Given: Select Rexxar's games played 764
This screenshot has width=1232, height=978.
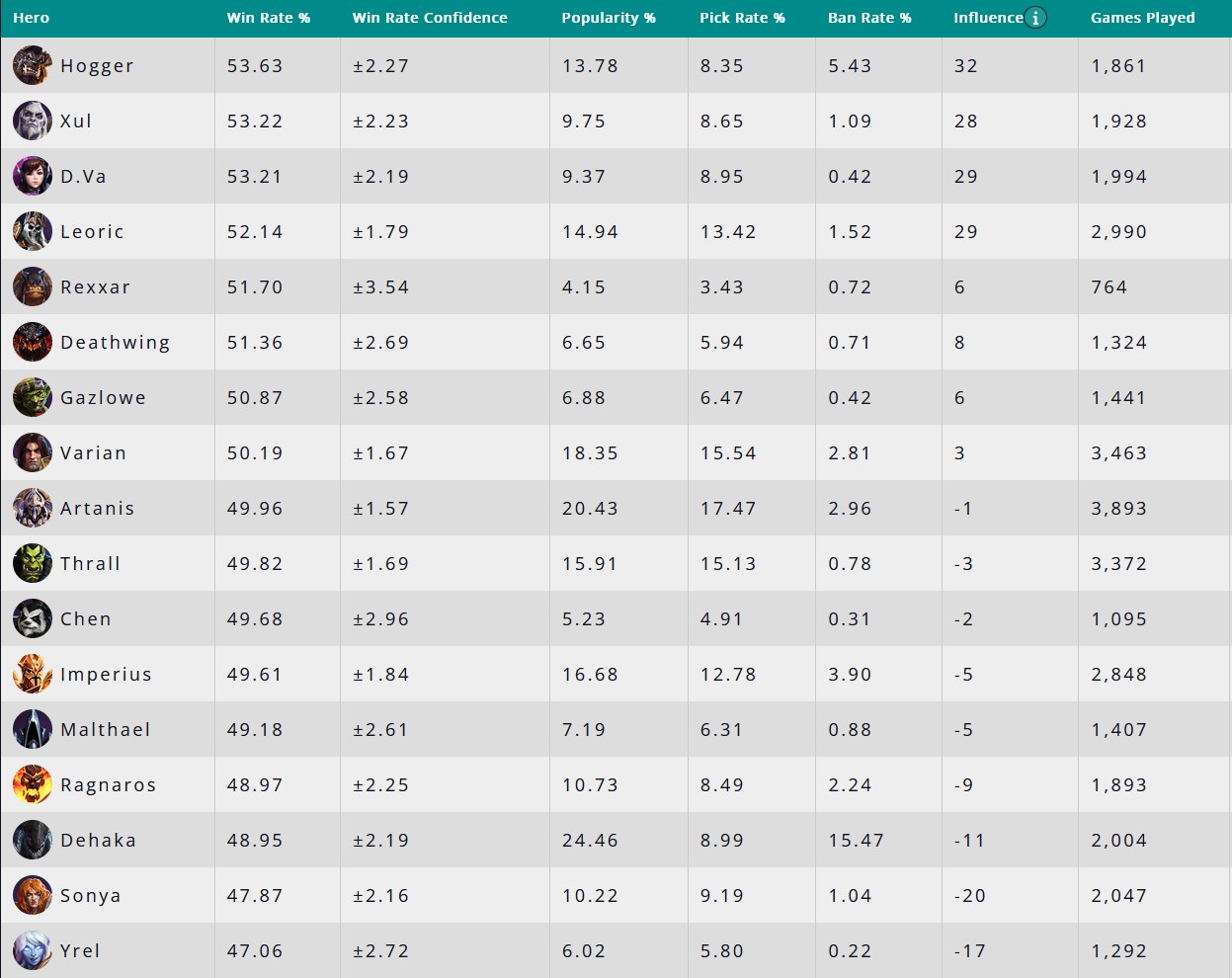Looking at the screenshot, I should (1109, 287).
